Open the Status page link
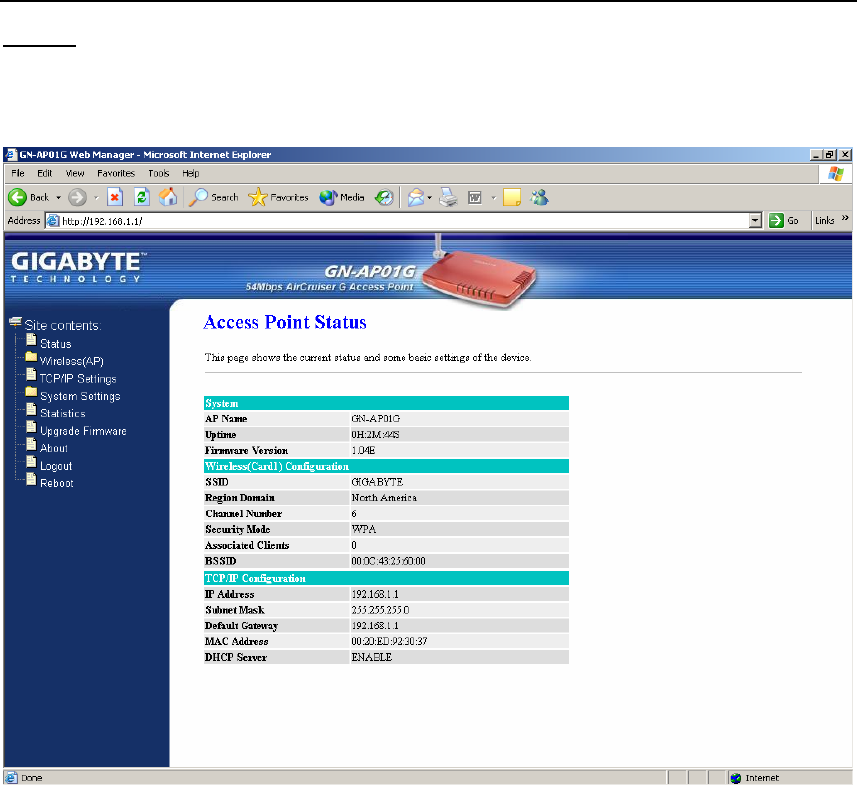 coord(56,344)
